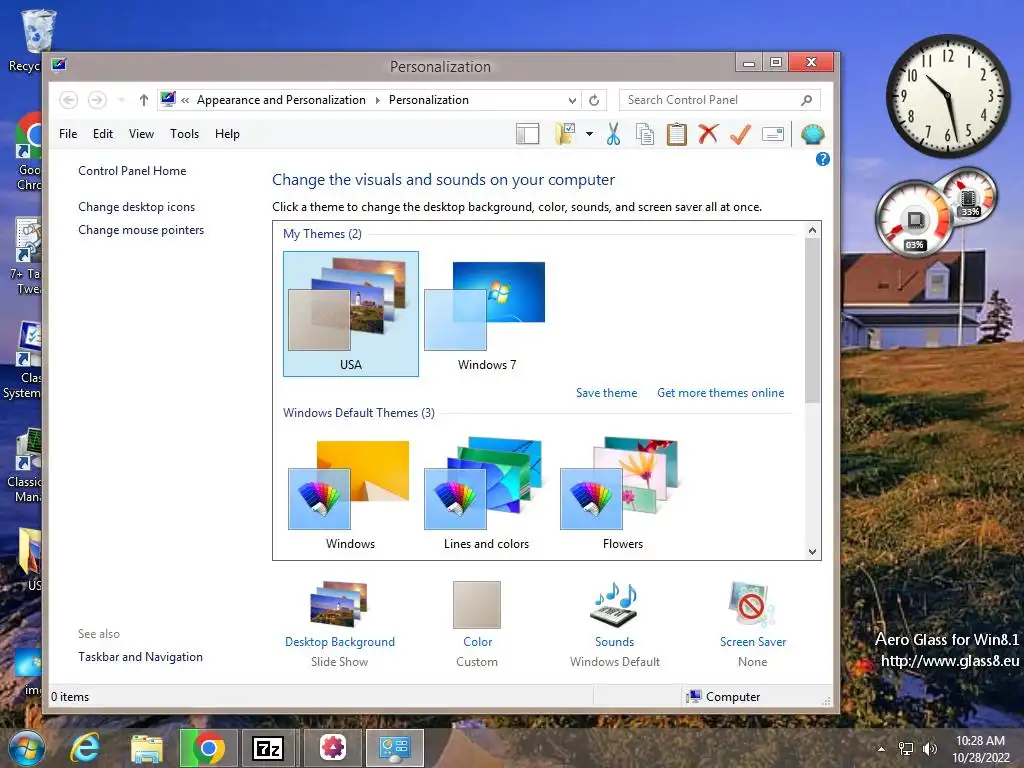
Task: Open help with blue question mark
Action: click(823, 159)
